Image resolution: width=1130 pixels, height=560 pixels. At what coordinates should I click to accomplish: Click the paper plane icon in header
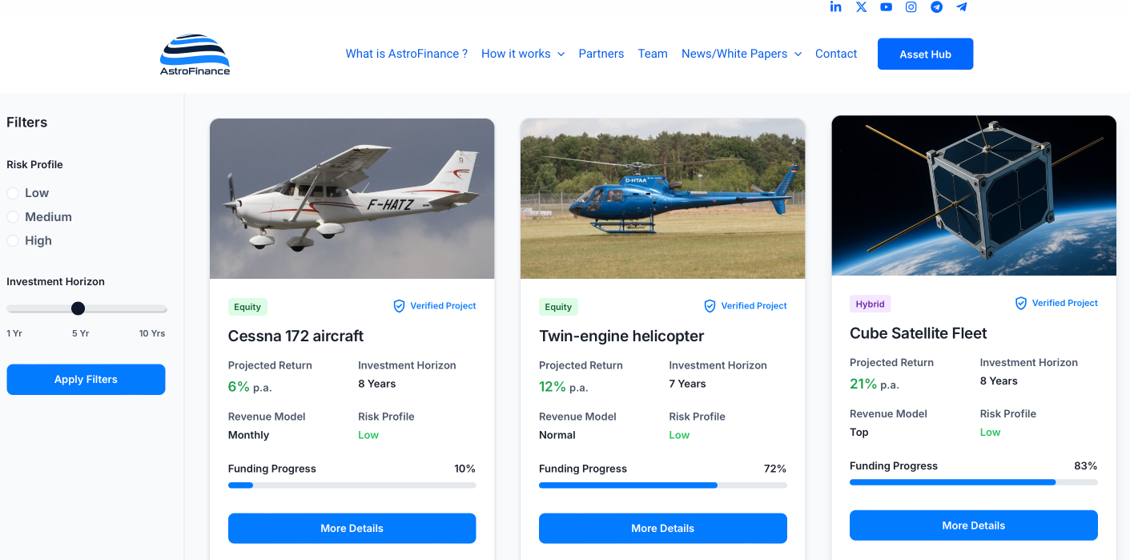click(961, 7)
